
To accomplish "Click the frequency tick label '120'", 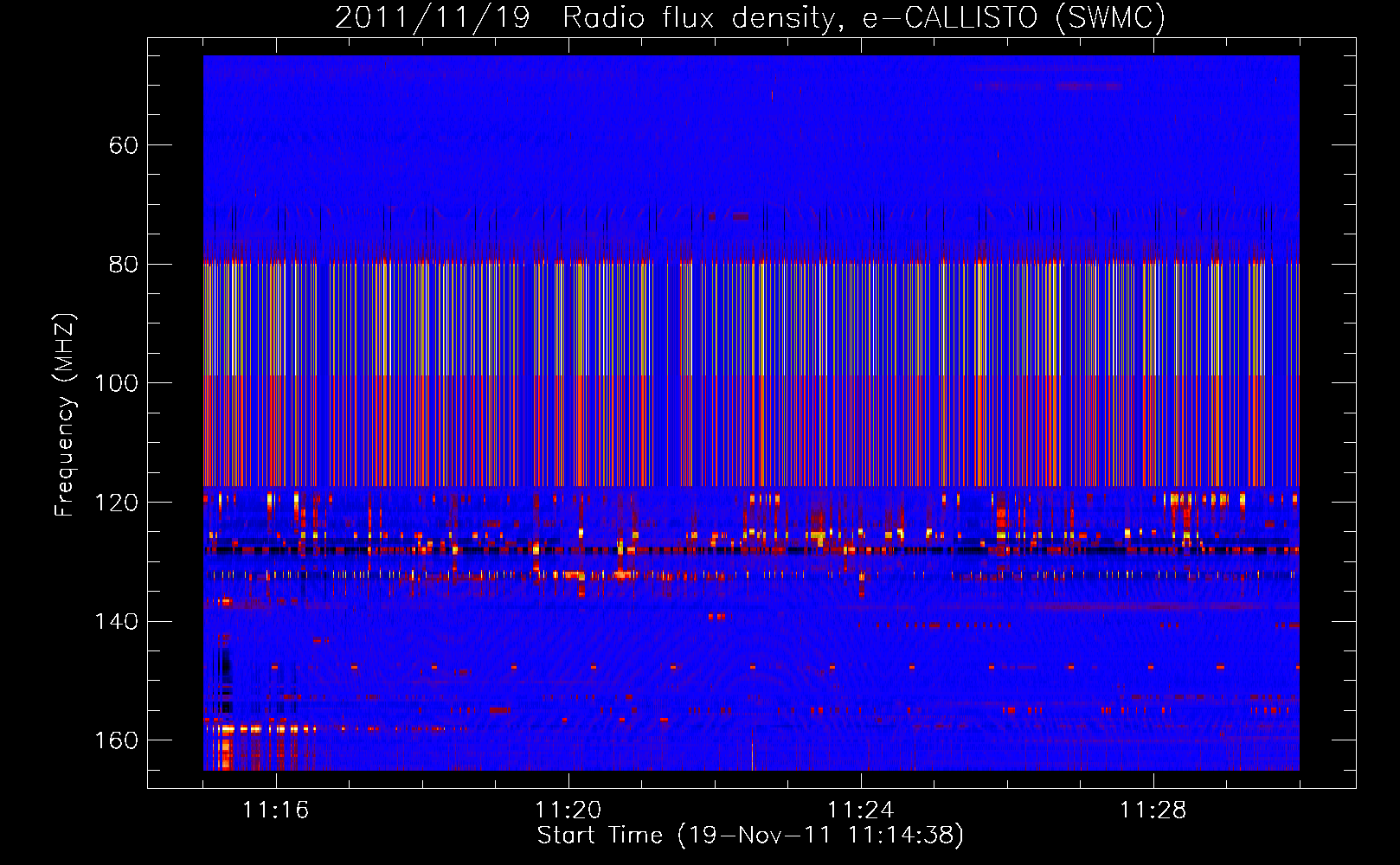I will (117, 503).
